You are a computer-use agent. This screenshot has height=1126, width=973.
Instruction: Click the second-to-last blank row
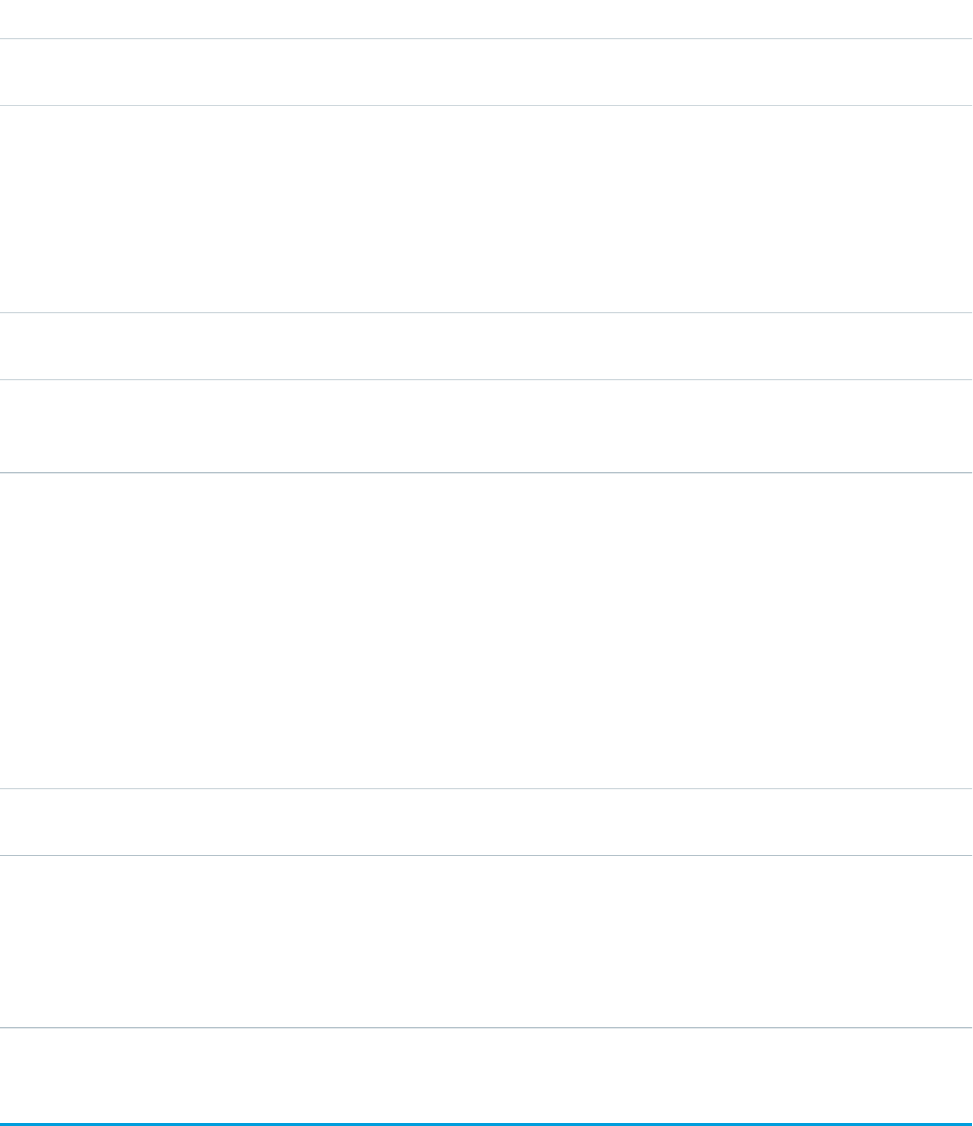486,941
